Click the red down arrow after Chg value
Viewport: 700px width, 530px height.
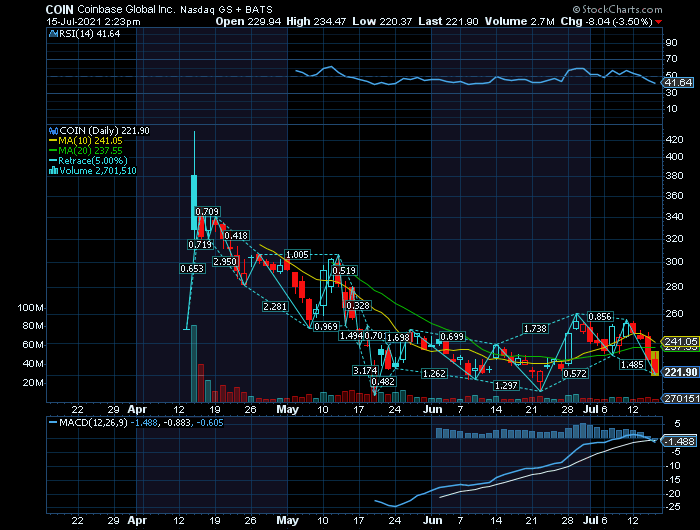pyautogui.click(x=658, y=22)
